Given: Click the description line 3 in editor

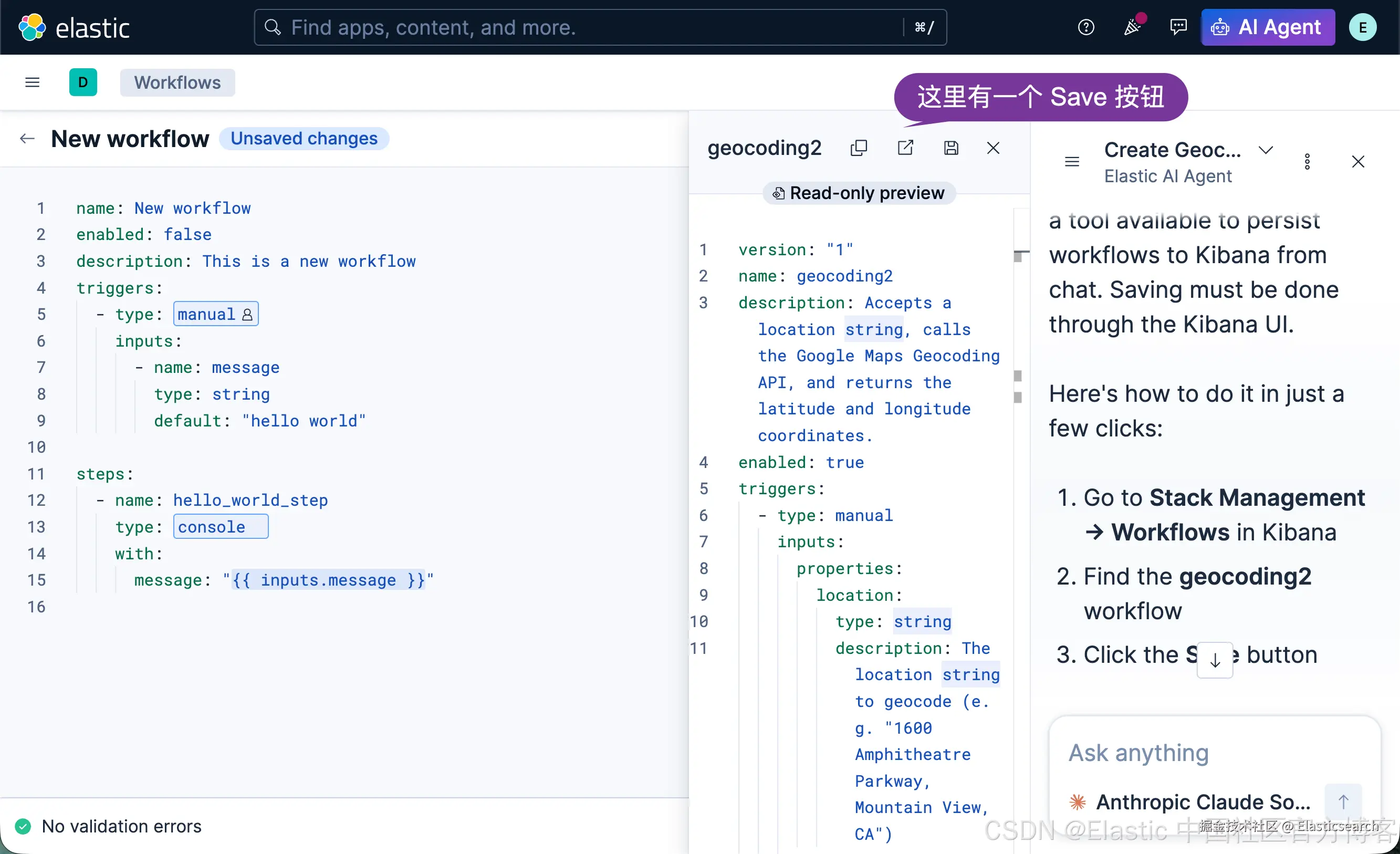Looking at the screenshot, I should 246,261.
